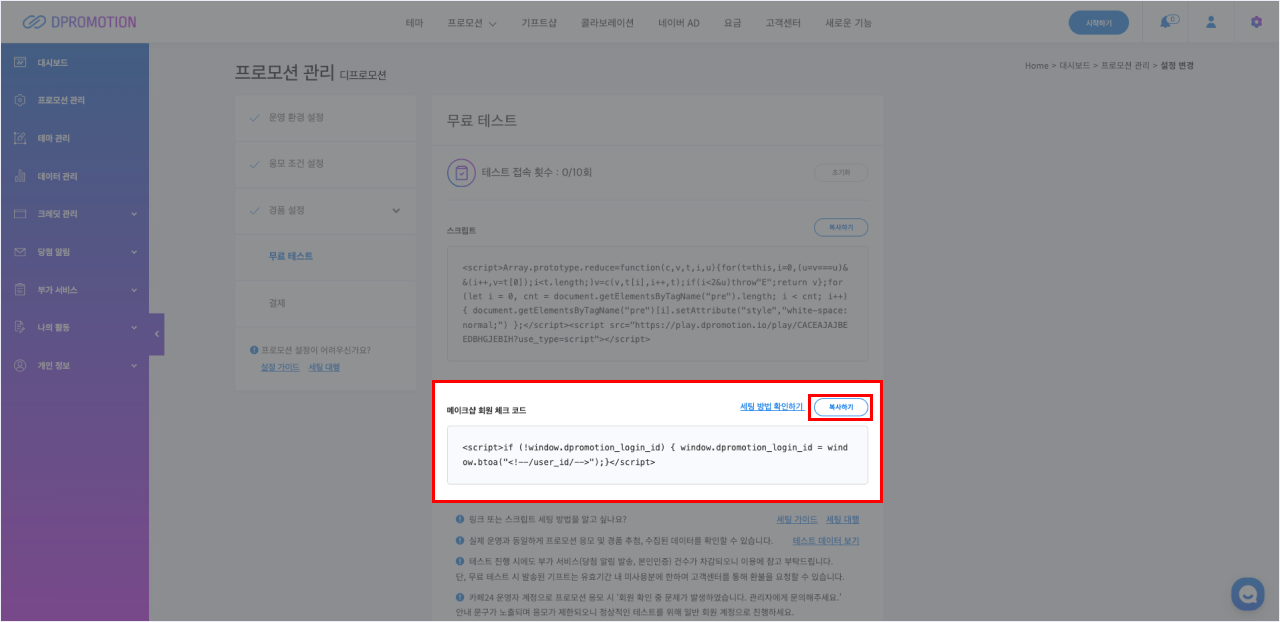Copy the 메이크샵 회원 체크 코드 script
Image resolution: width=1280 pixels, height=622 pixels.
[x=840, y=407]
